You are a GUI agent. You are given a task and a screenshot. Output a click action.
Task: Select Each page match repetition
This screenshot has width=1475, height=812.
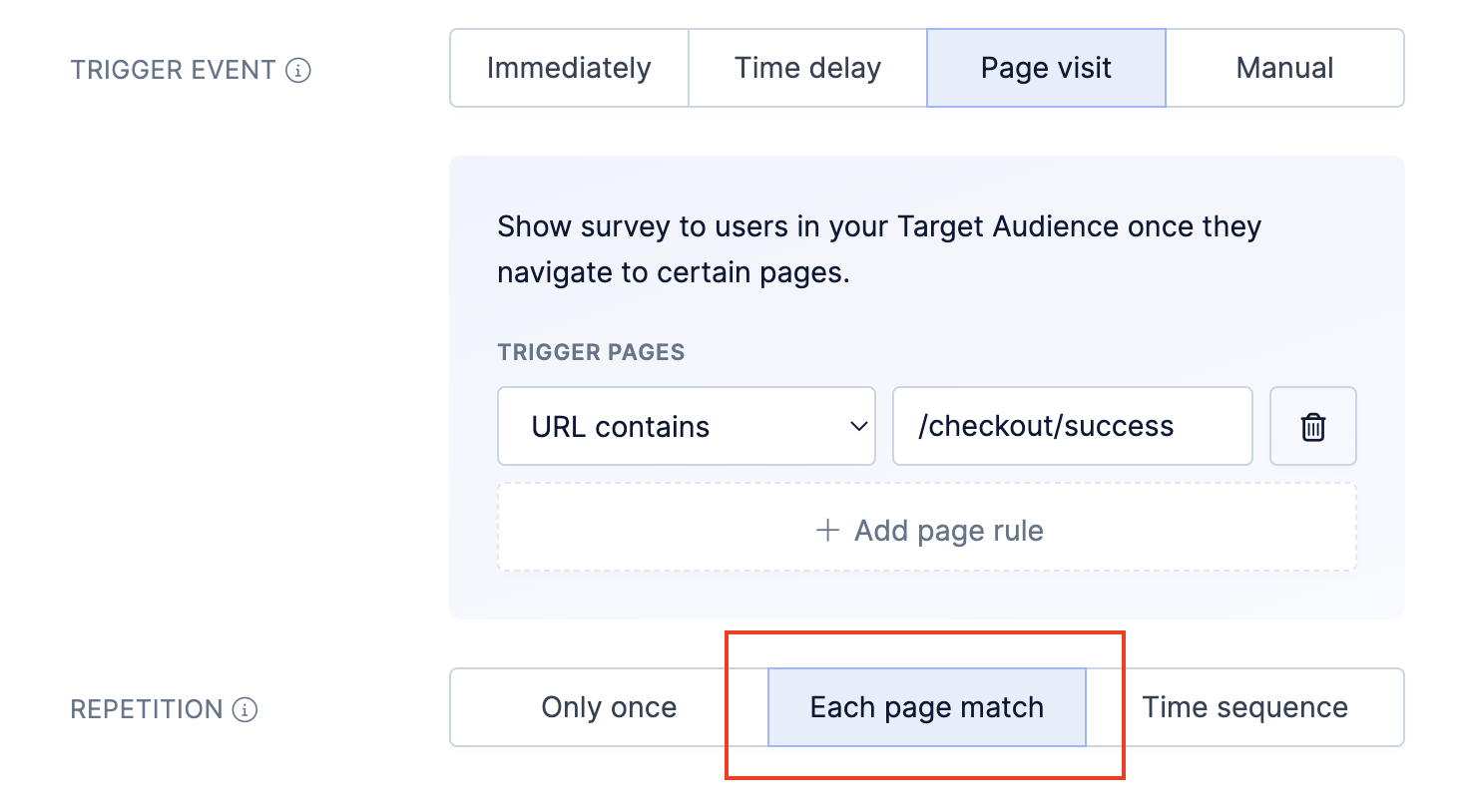click(x=927, y=707)
